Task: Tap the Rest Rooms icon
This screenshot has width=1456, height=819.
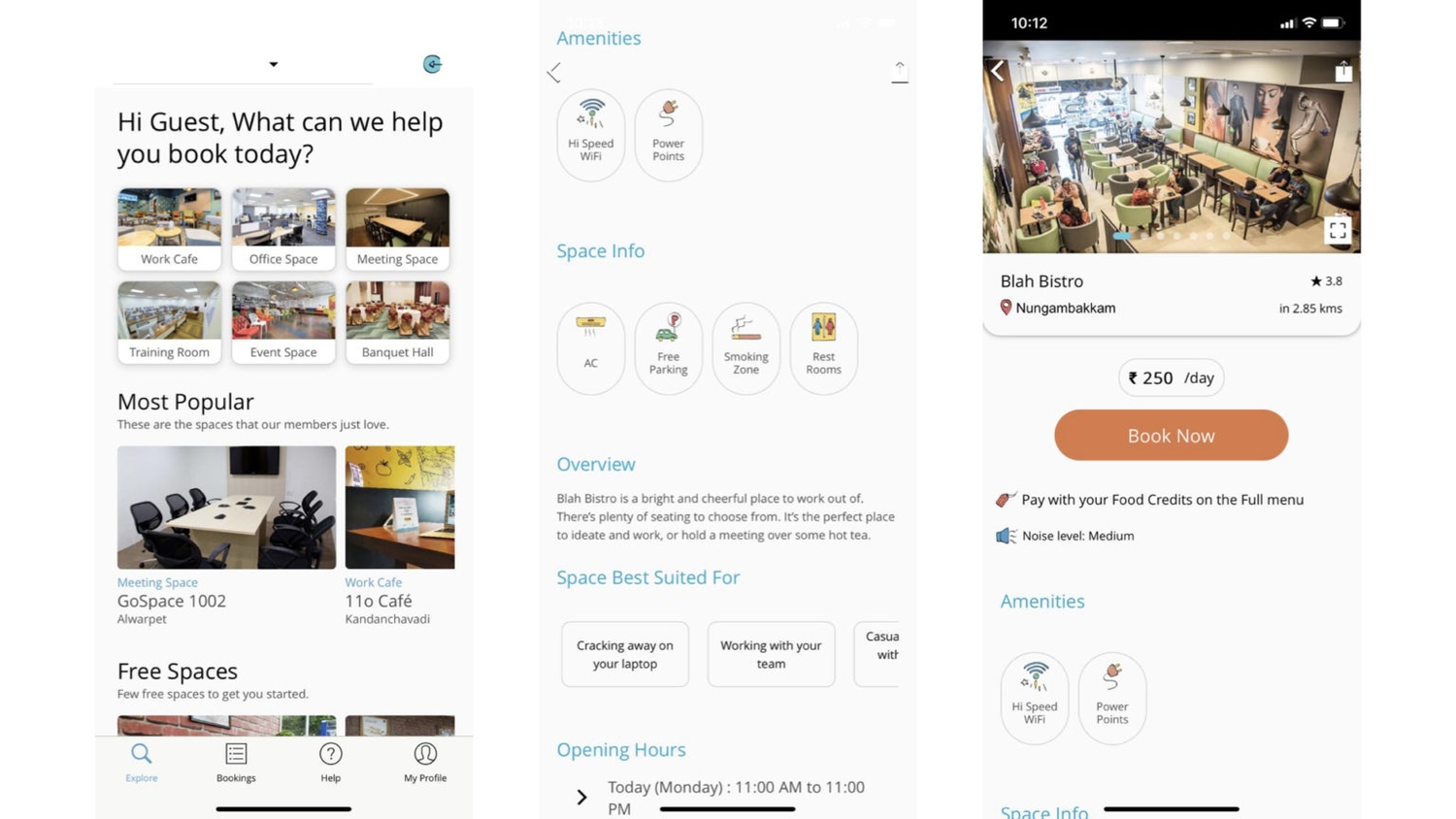Action: tap(823, 348)
